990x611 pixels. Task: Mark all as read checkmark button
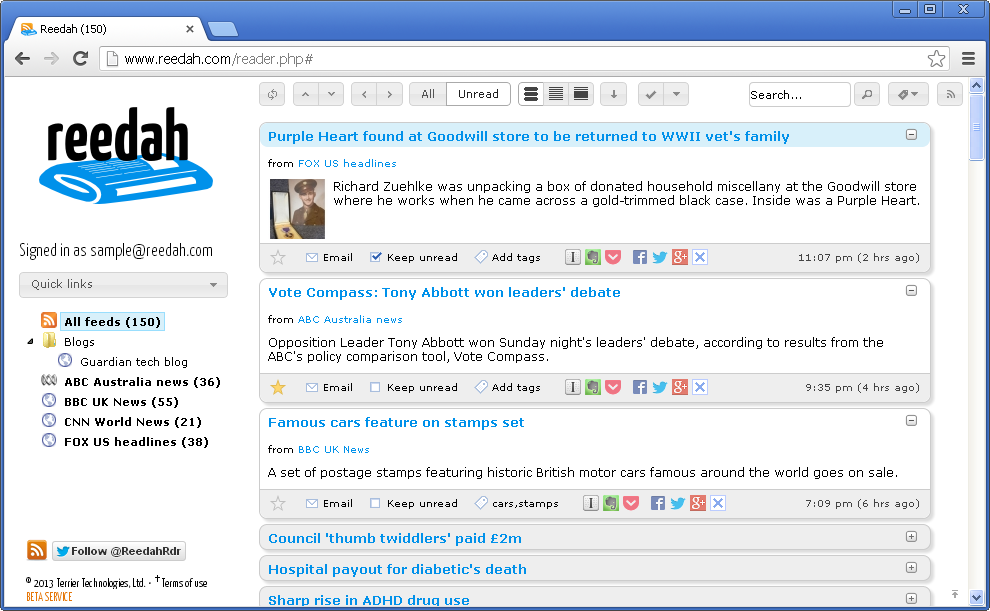coord(651,95)
